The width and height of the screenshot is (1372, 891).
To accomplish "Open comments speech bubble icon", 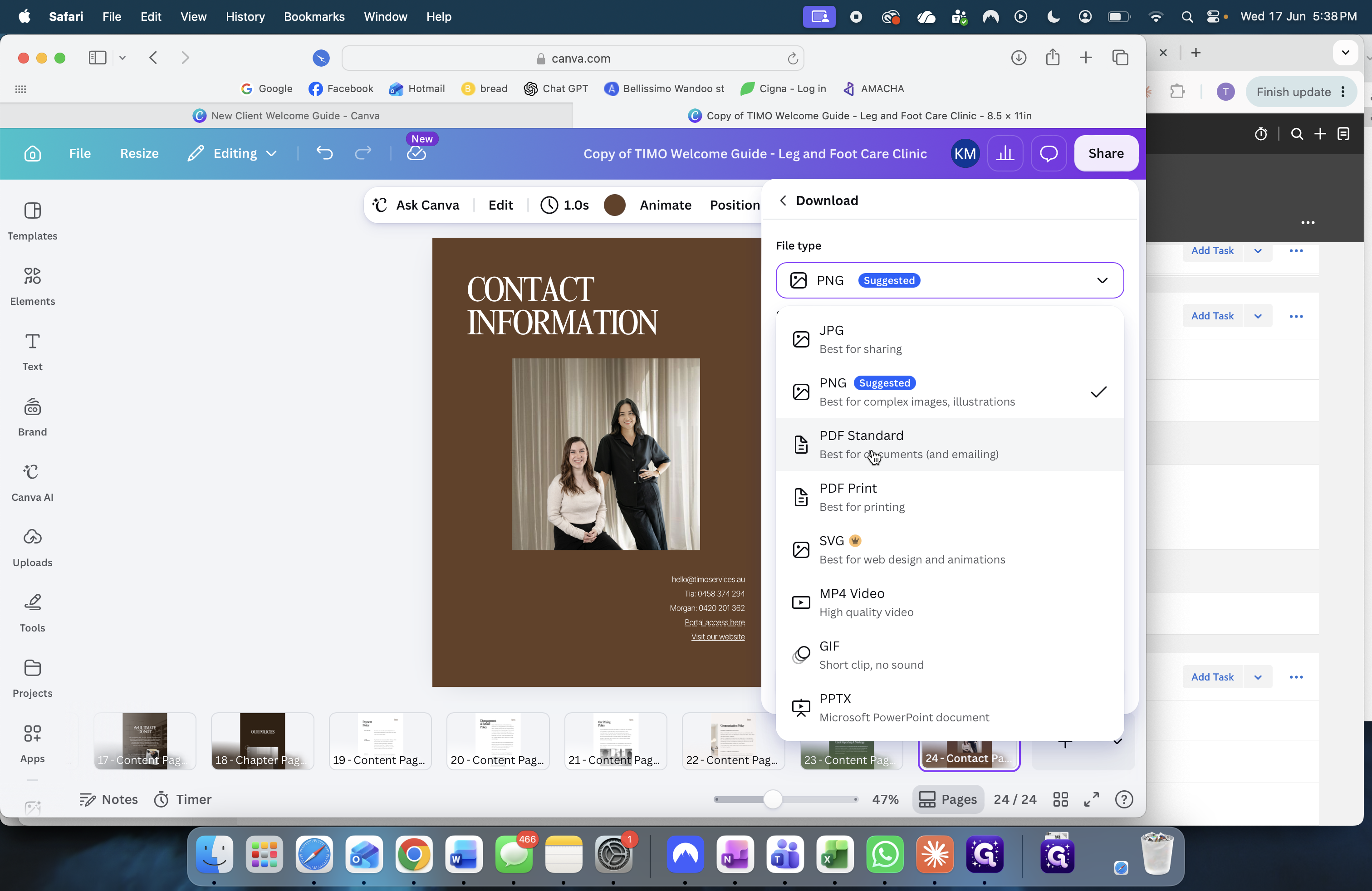I will pyautogui.click(x=1049, y=153).
